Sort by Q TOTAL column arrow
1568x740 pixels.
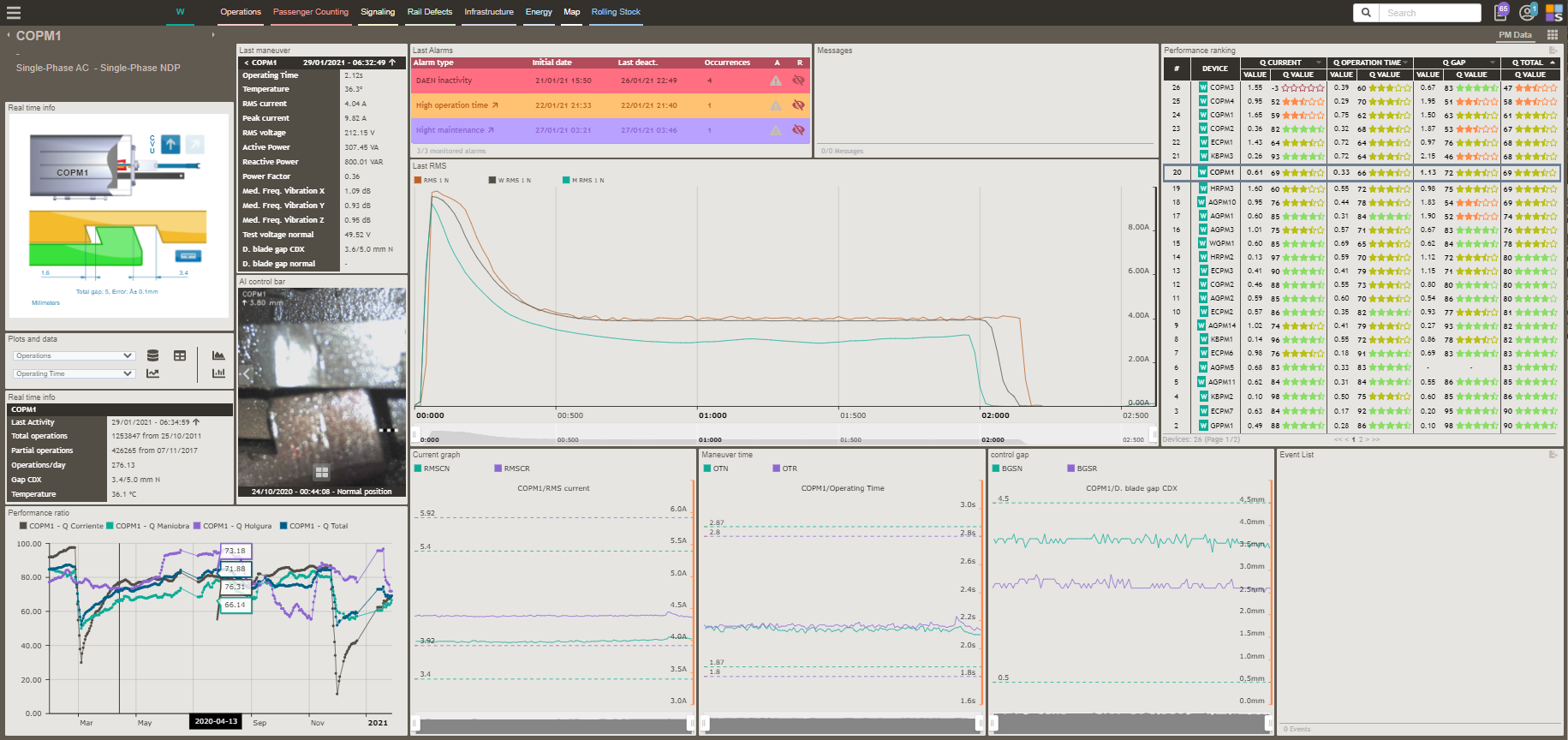pos(1553,63)
